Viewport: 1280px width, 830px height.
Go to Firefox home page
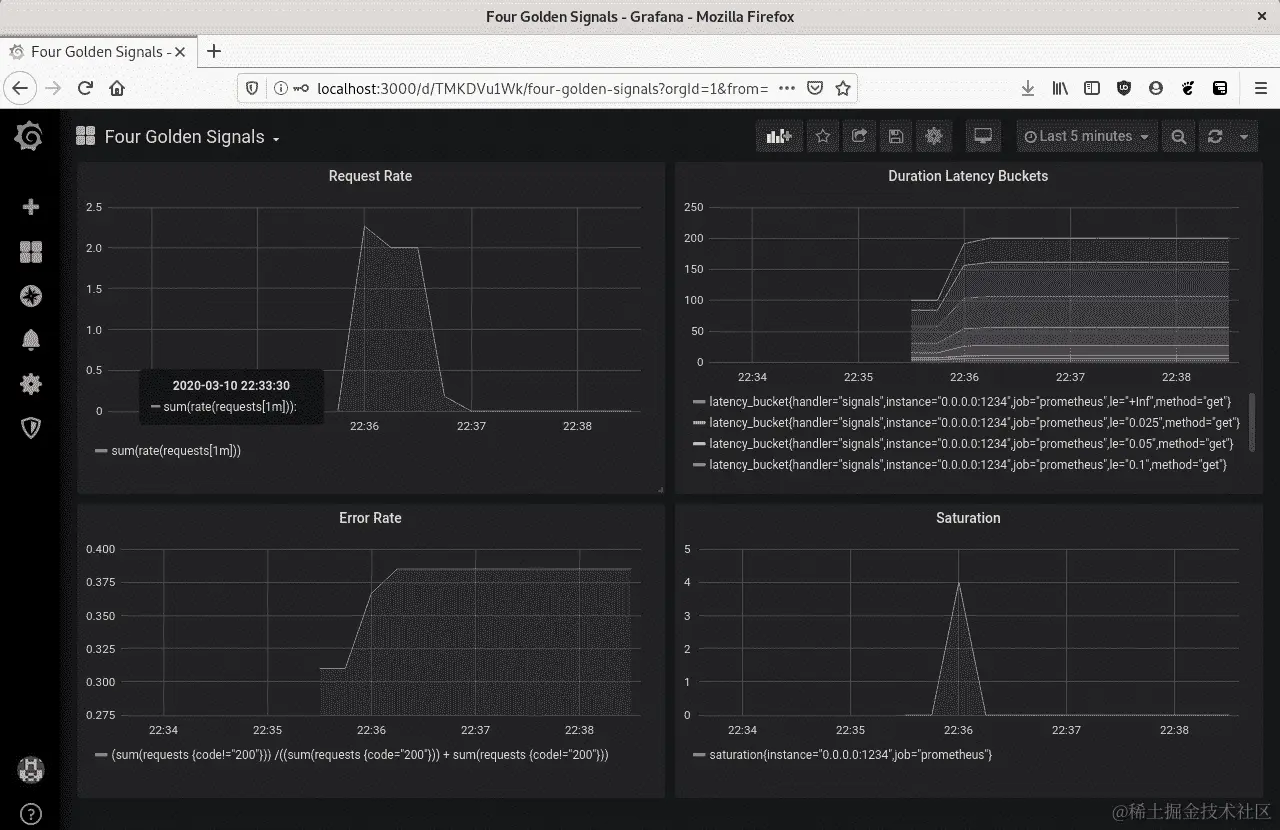(x=117, y=88)
